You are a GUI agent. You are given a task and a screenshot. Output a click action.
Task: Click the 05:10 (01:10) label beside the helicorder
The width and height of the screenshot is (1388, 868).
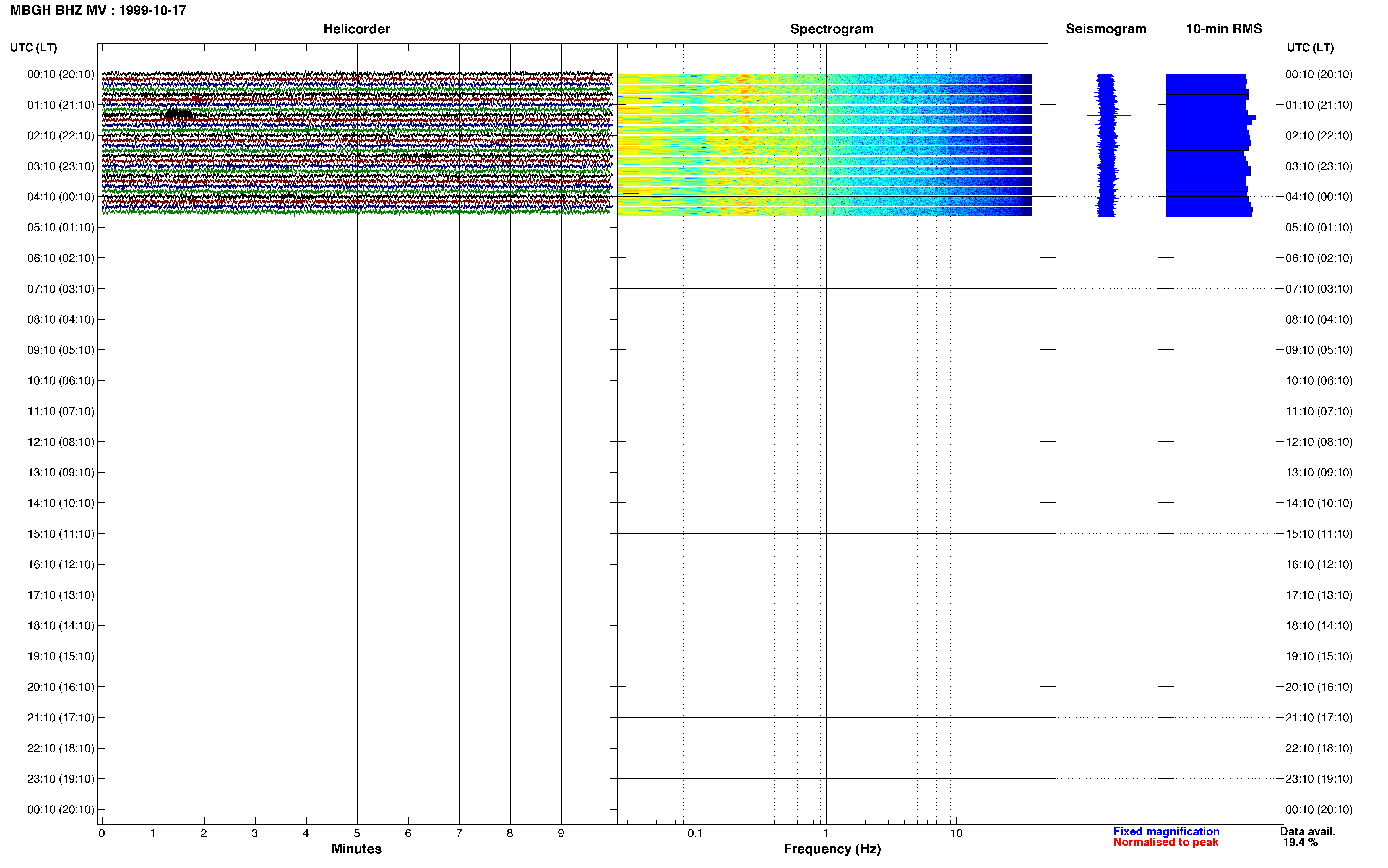coord(61,227)
